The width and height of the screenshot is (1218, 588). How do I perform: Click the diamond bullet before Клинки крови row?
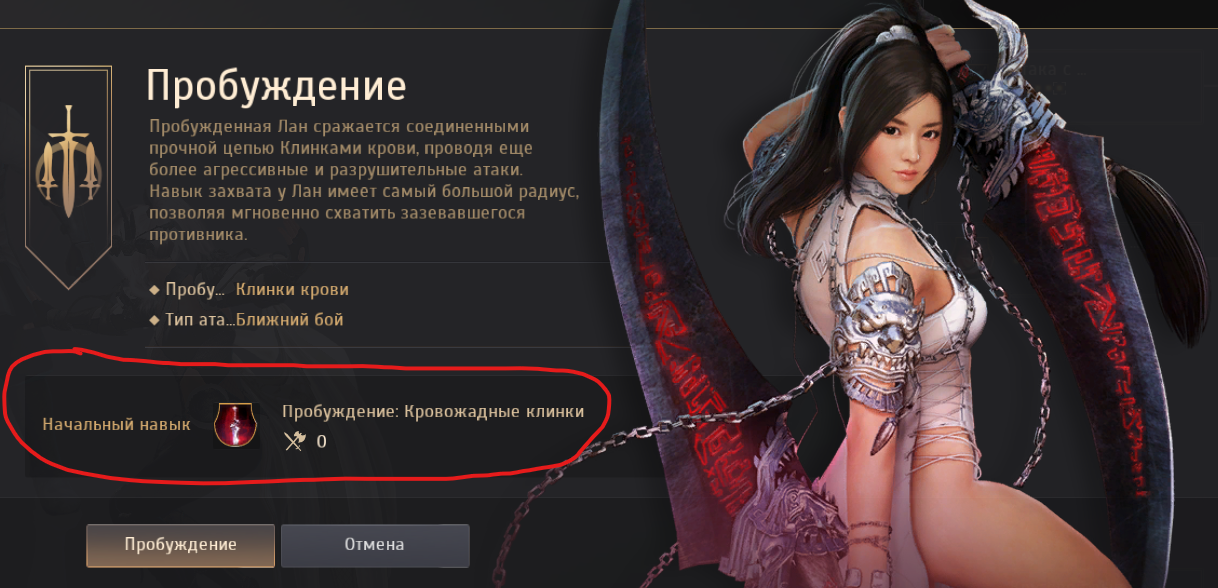tap(154, 290)
